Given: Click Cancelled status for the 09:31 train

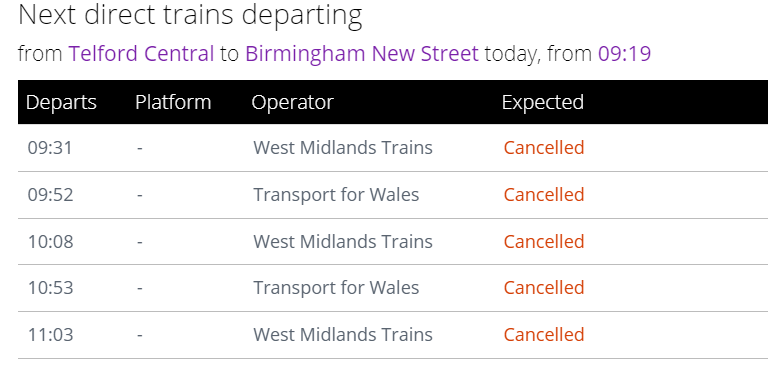Looking at the screenshot, I should [544, 148].
